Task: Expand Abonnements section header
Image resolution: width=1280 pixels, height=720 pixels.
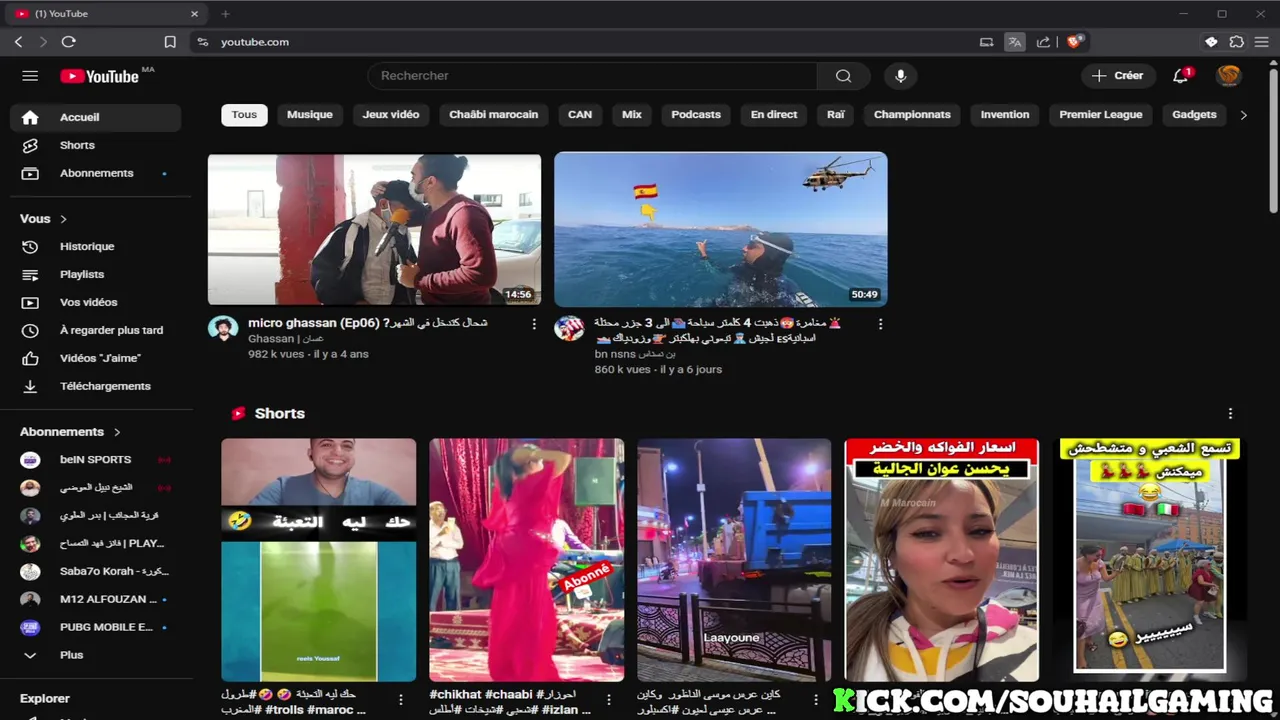Action: [70, 432]
